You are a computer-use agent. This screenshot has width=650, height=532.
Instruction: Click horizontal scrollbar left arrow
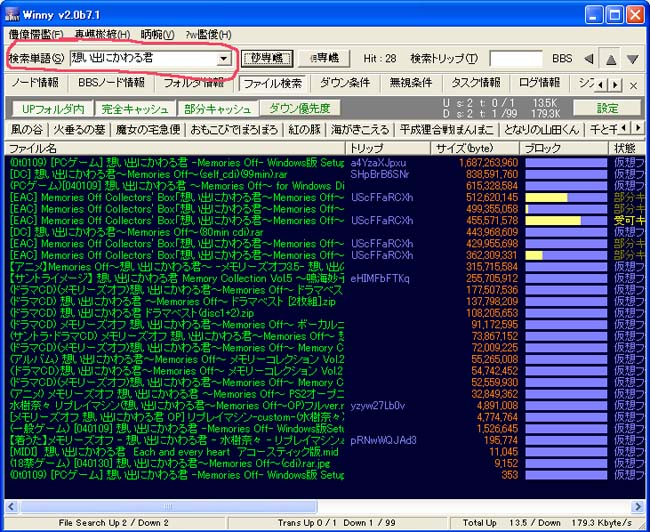click(11, 506)
